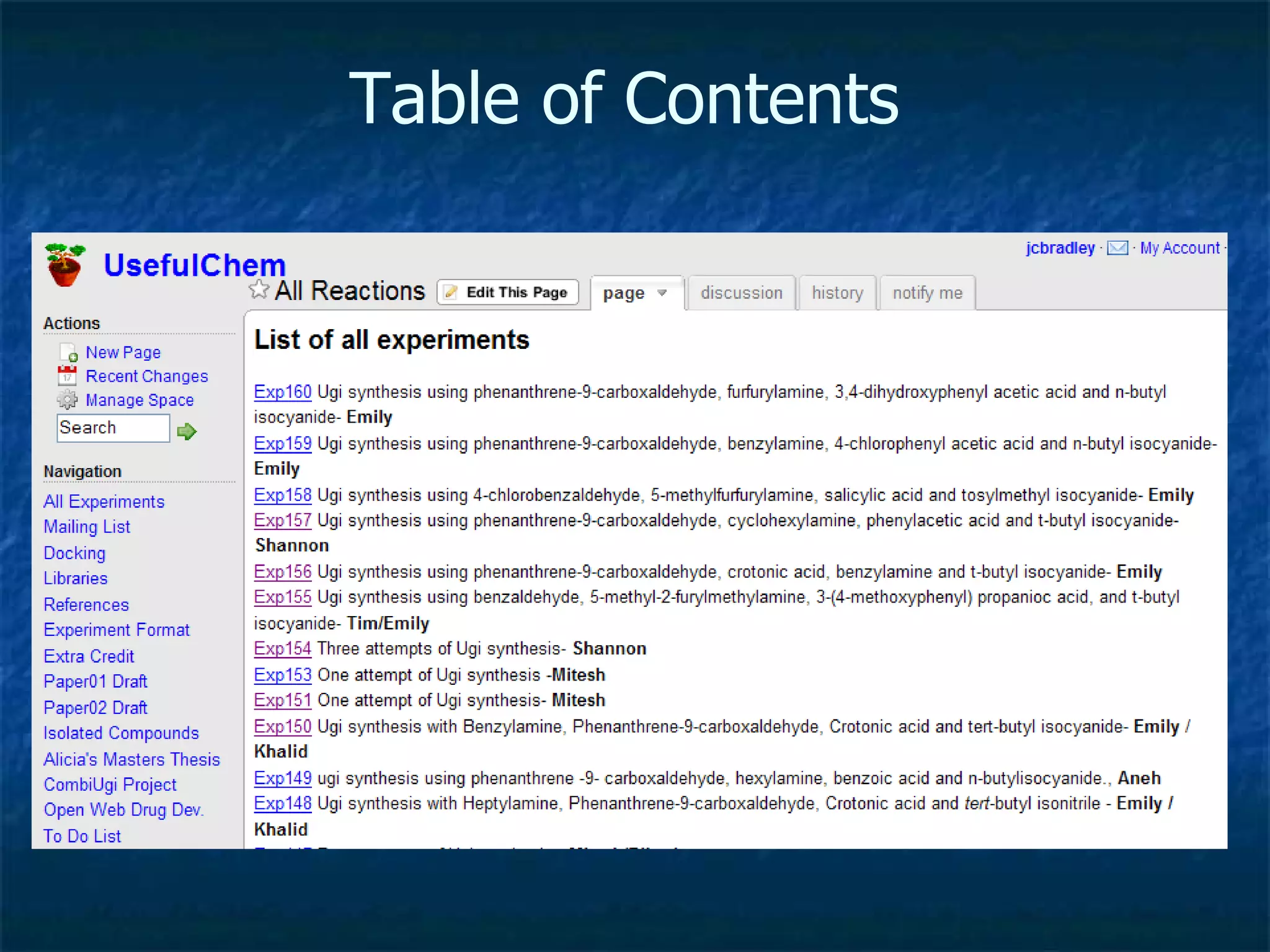Open the Exp159 experiment link
The image size is (1270, 952).
click(x=283, y=443)
